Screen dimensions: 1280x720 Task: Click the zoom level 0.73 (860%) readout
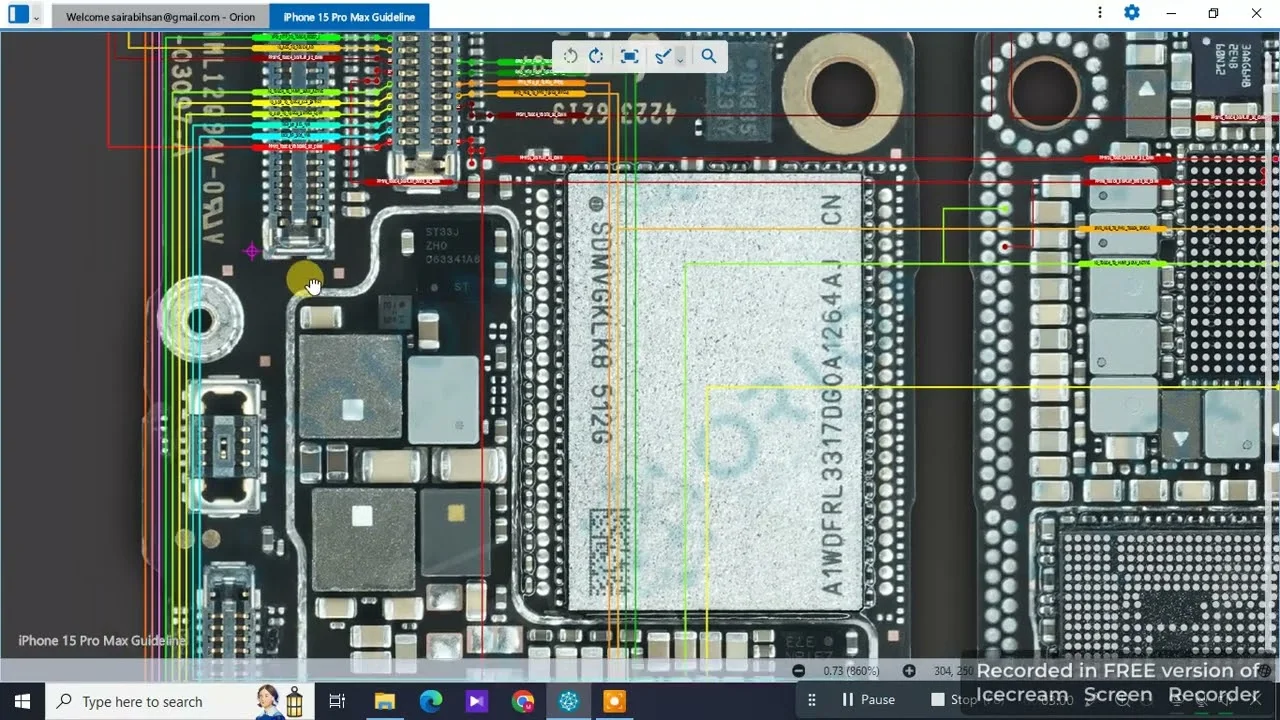(852, 671)
